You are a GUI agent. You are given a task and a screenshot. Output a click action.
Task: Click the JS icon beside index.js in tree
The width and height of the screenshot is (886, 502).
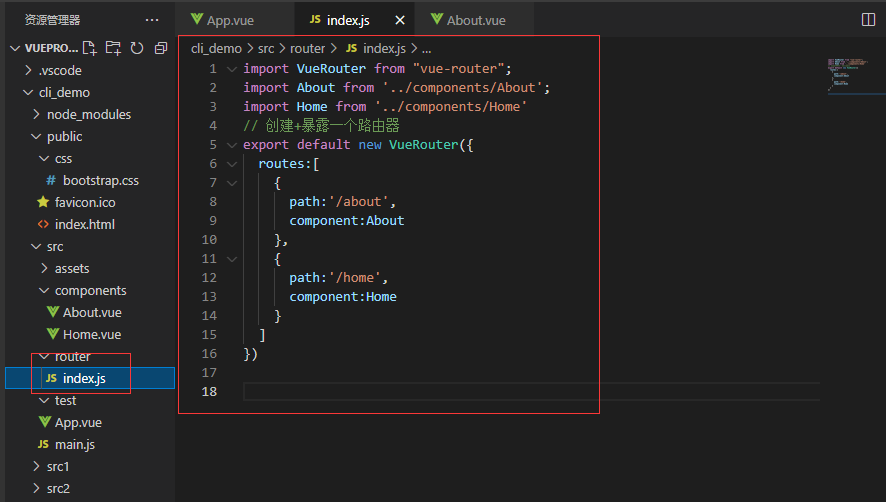coord(51,378)
